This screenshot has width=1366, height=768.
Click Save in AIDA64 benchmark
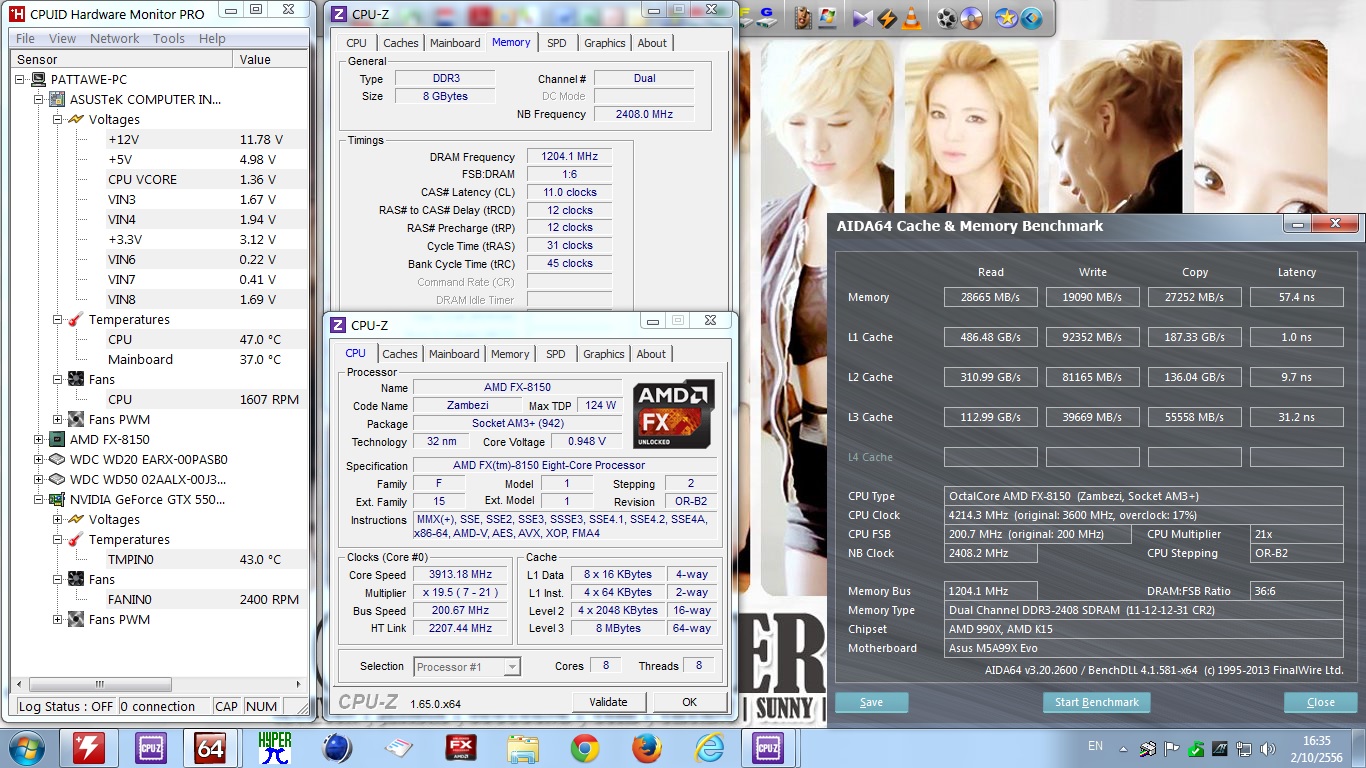(872, 702)
